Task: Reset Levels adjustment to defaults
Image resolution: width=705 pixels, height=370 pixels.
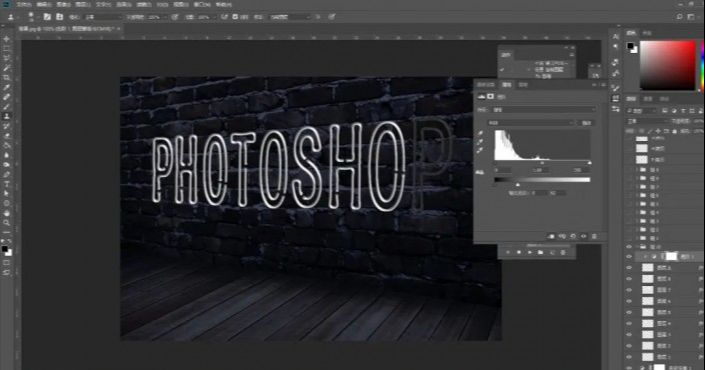Action: tap(573, 236)
